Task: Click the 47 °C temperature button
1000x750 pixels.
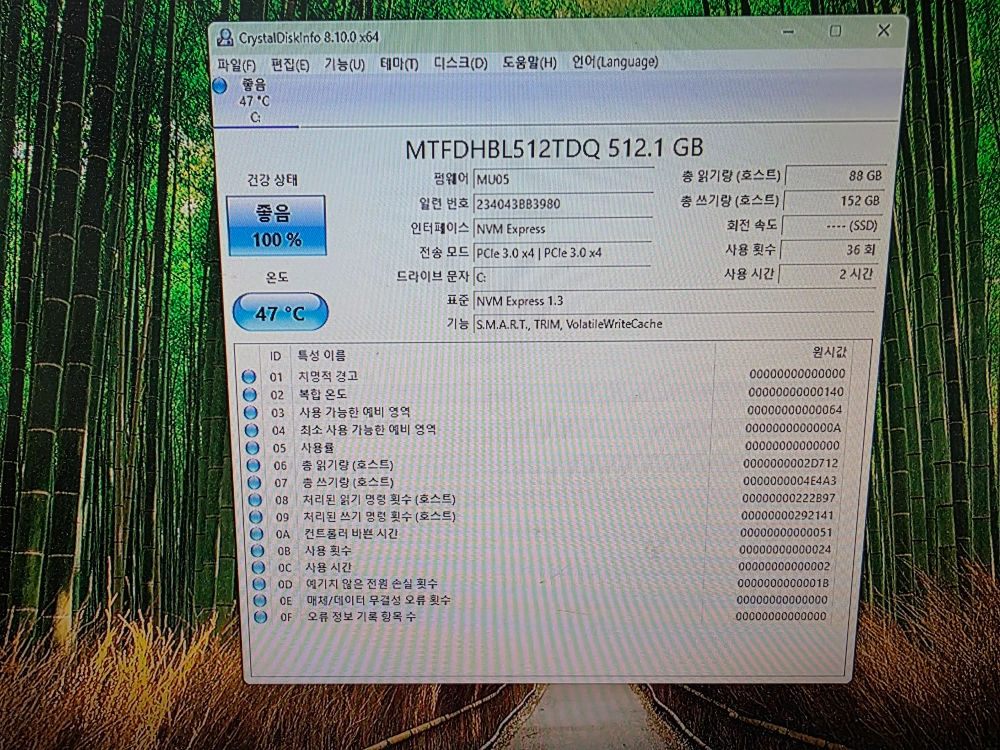Action: pos(281,312)
